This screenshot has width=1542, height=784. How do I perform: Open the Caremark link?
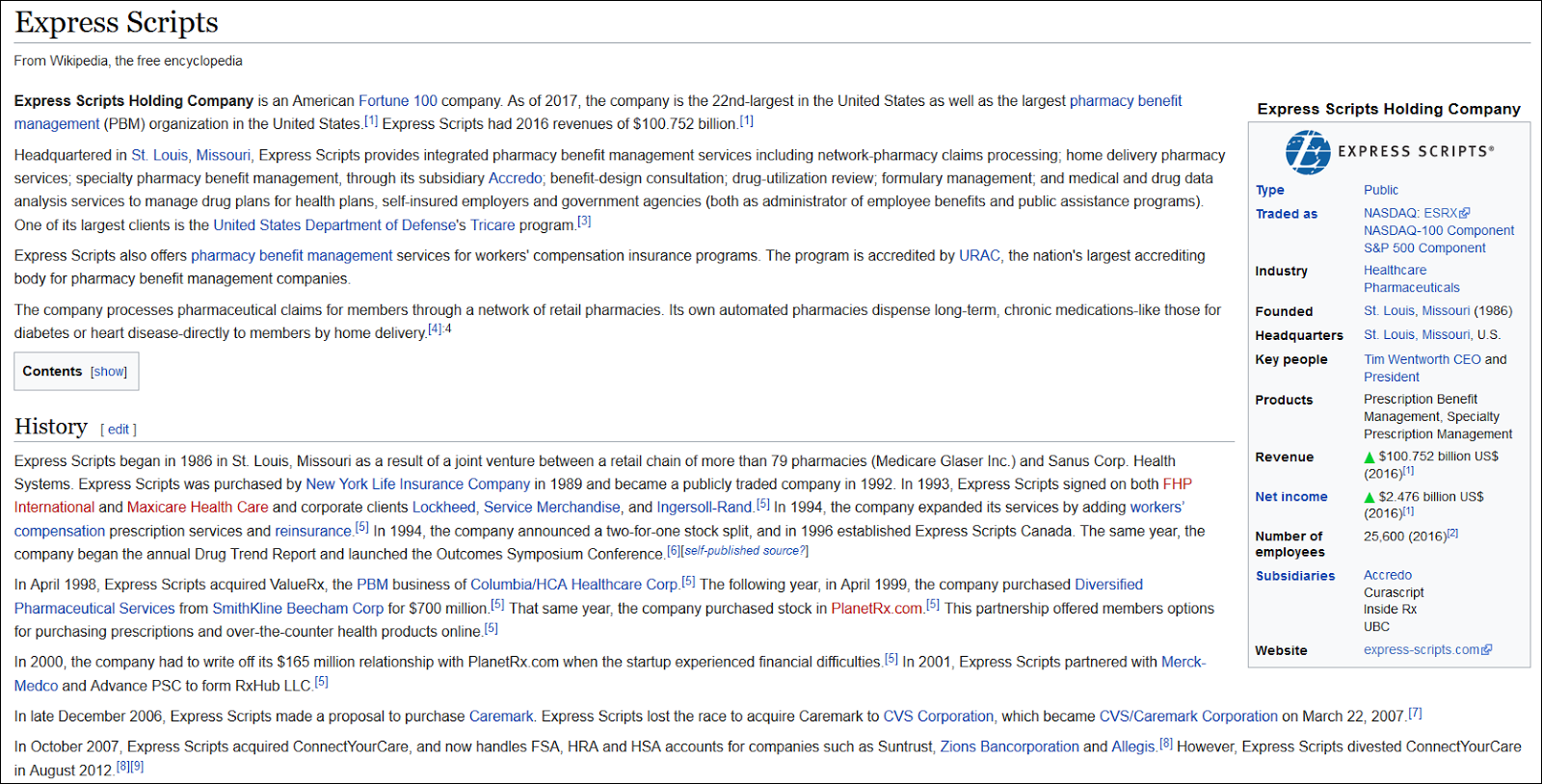point(501,717)
